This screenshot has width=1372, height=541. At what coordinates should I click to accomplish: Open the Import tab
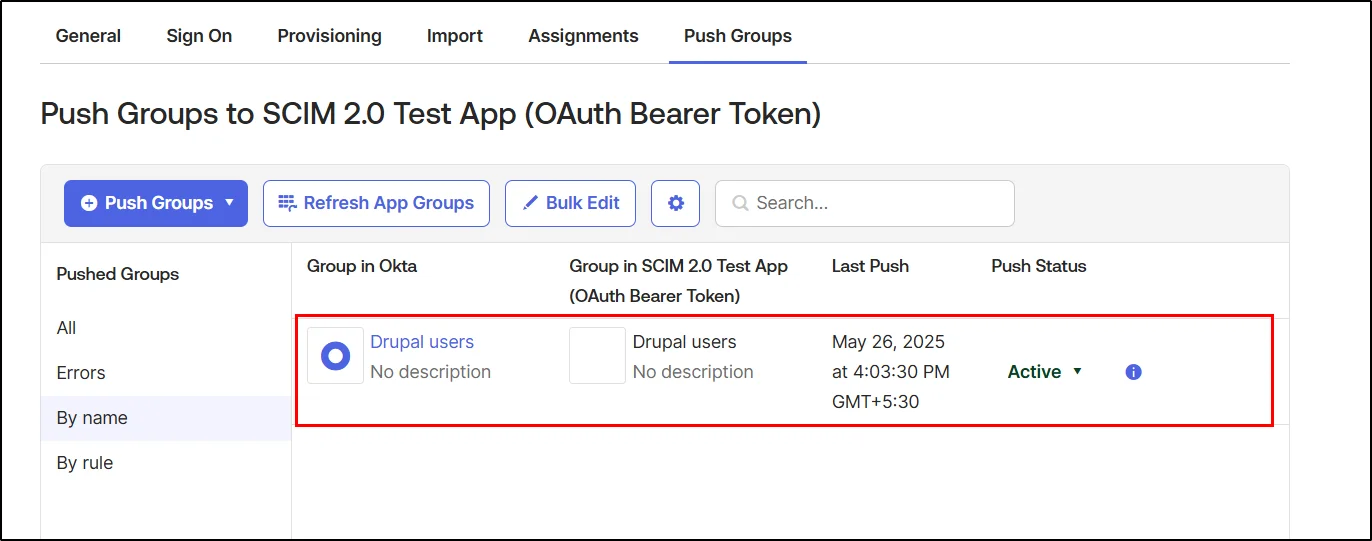455,36
